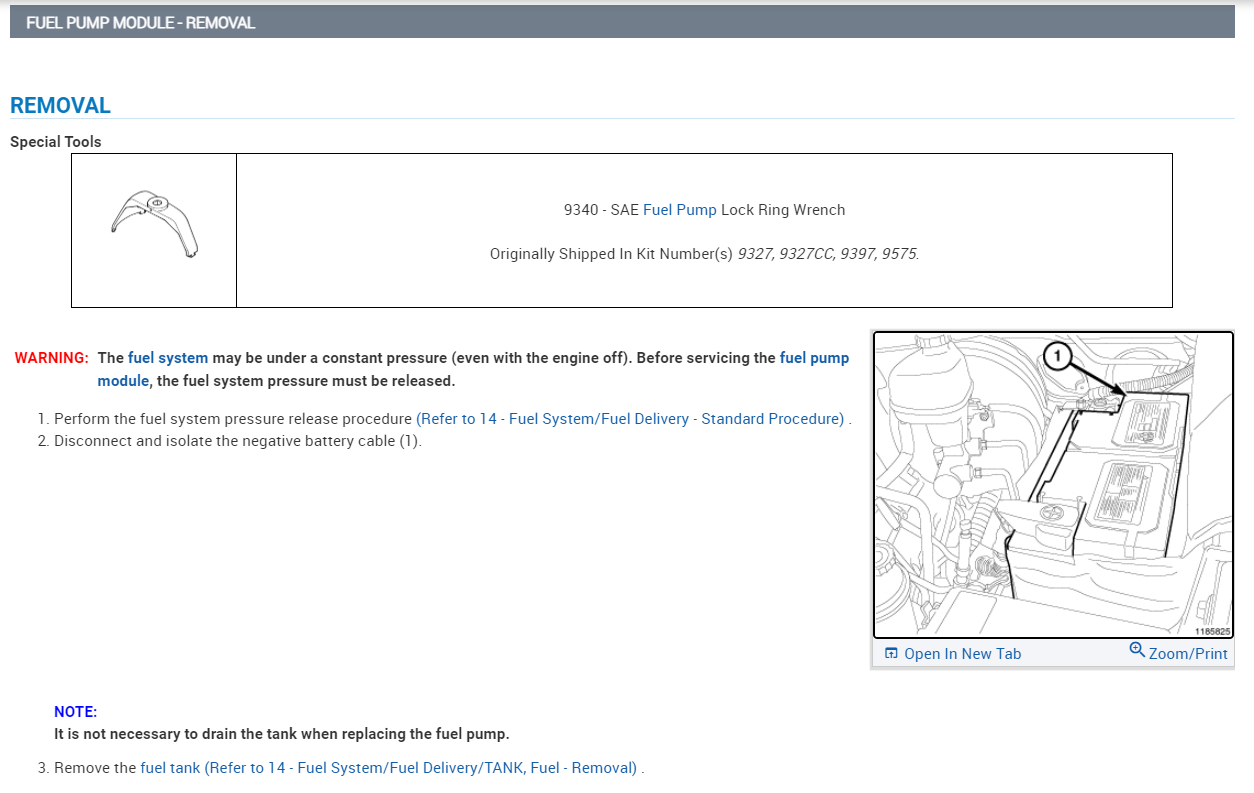Open the fuel system link in warning

(x=168, y=358)
